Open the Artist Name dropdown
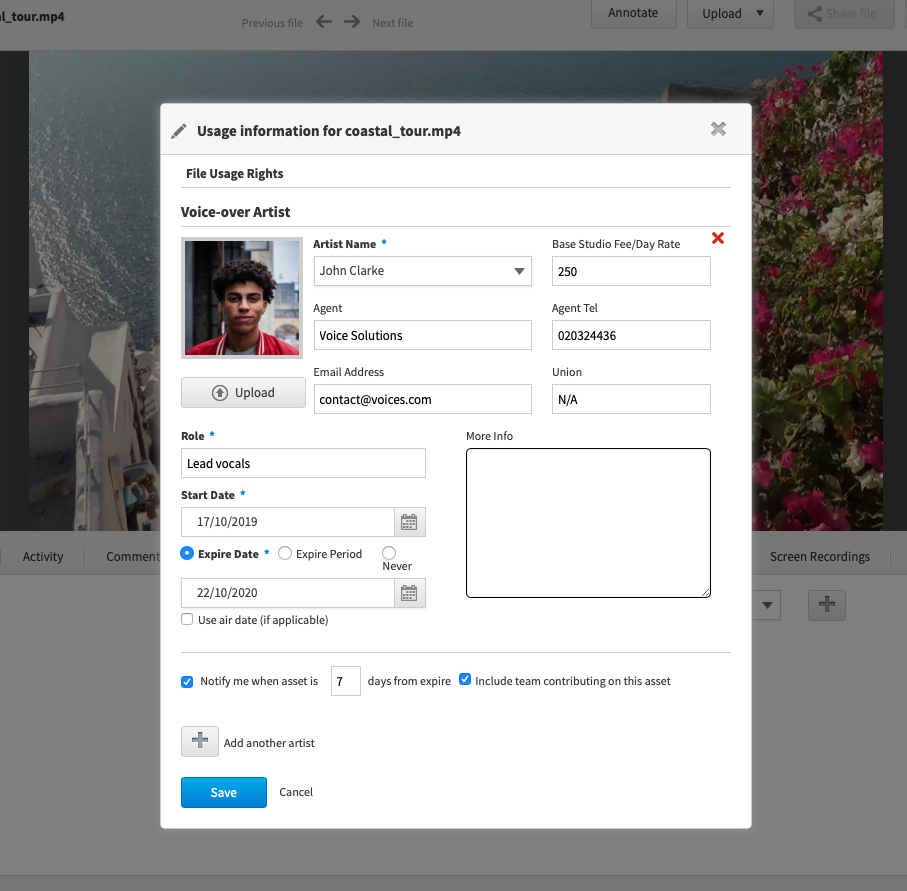Image resolution: width=907 pixels, height=891 pixels. tap(422, 271)
